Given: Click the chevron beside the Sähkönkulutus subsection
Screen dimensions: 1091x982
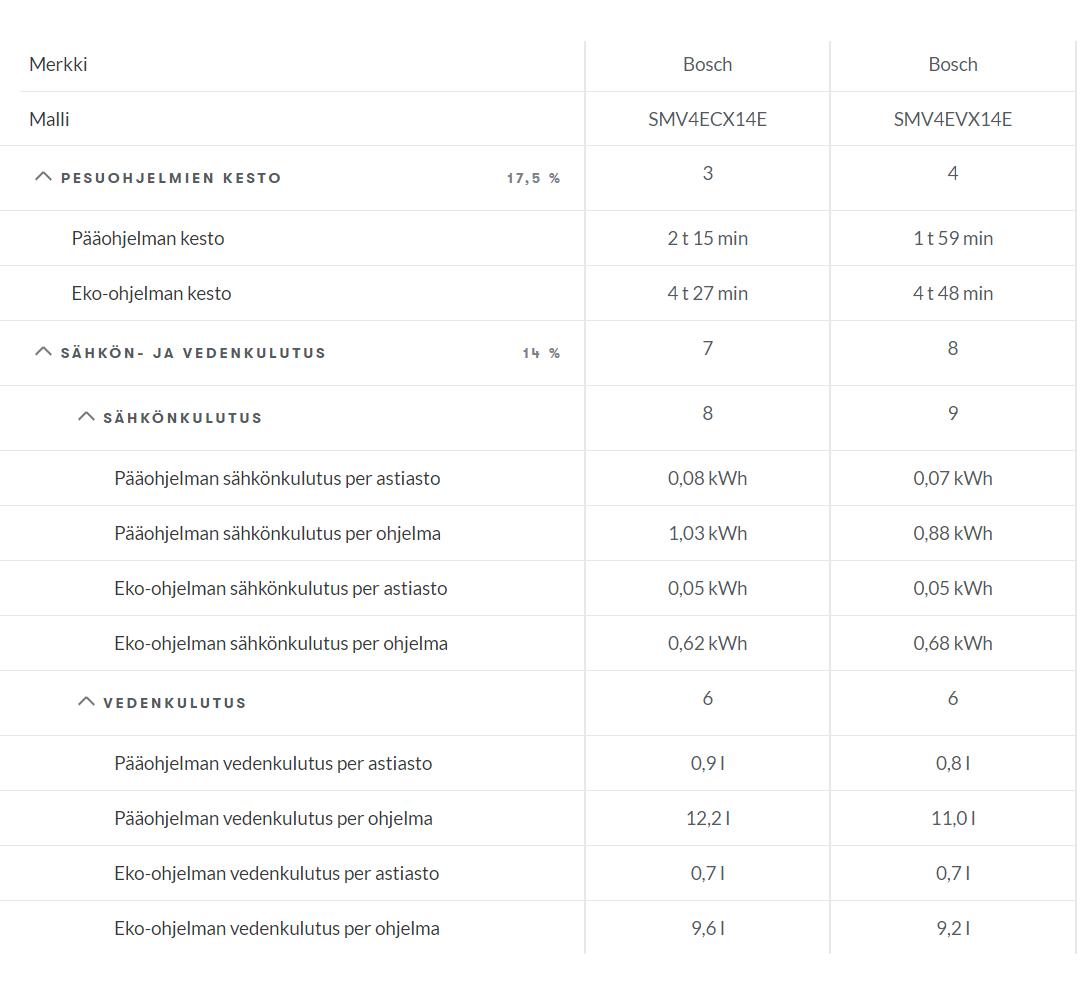Looking at the screenshot, I should [86, 416].
